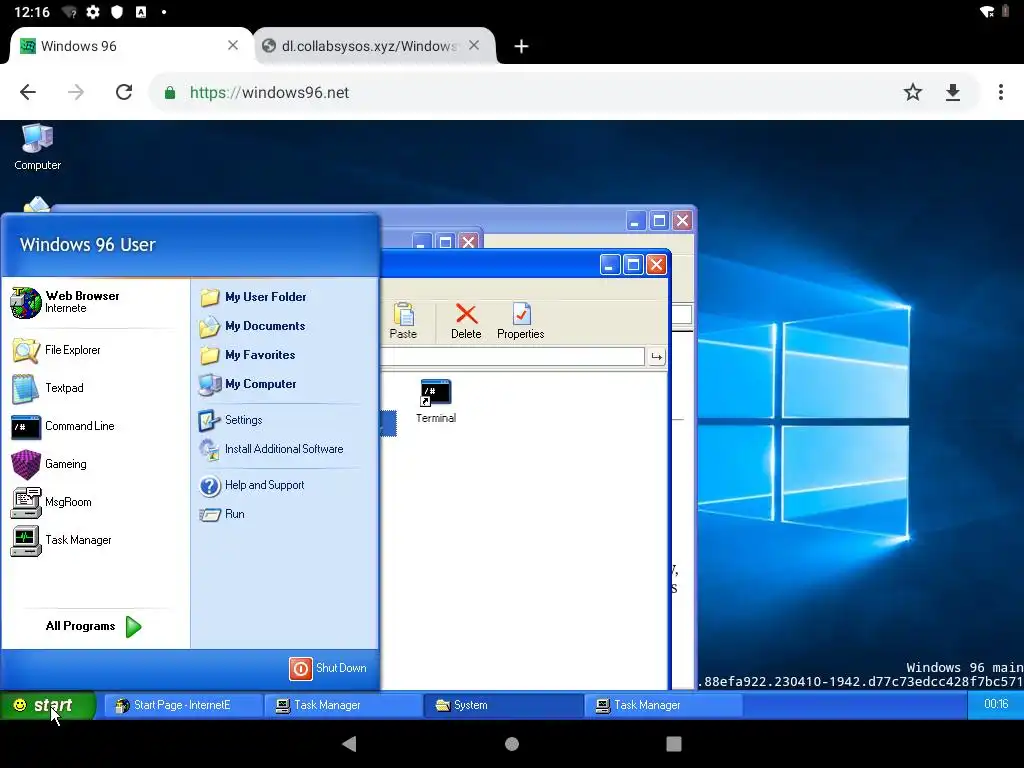Open Settings from the Start menu
Image resolution: width=1024 pixels, height=768 pixels.
pos(231,420)
